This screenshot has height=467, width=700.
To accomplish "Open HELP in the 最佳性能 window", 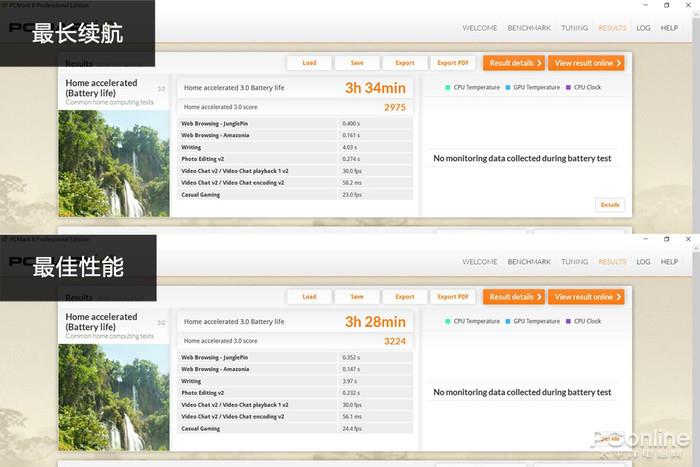I will (669, 262).
